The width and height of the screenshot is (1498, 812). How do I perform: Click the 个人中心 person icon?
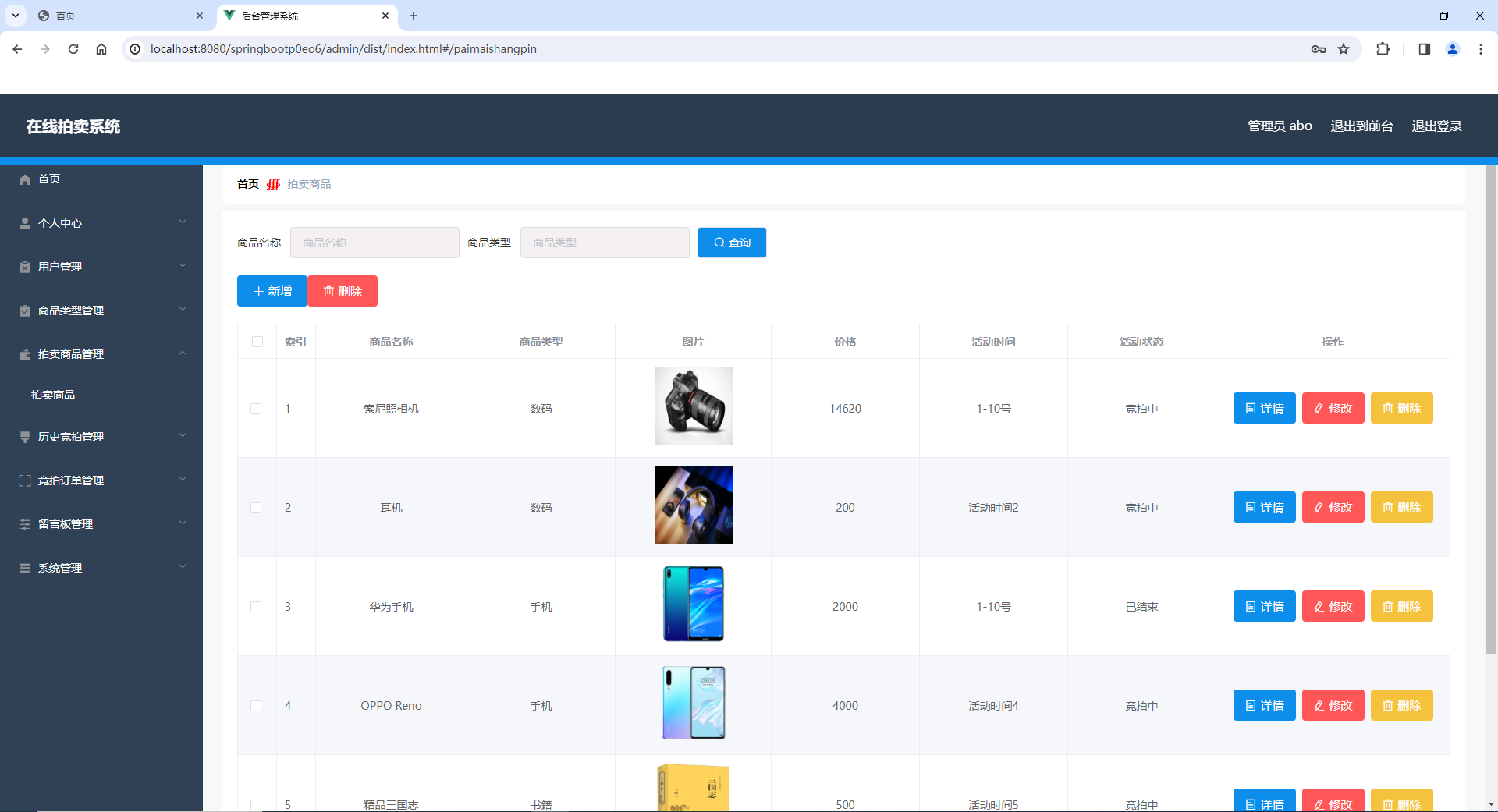[x=25, y=223]
